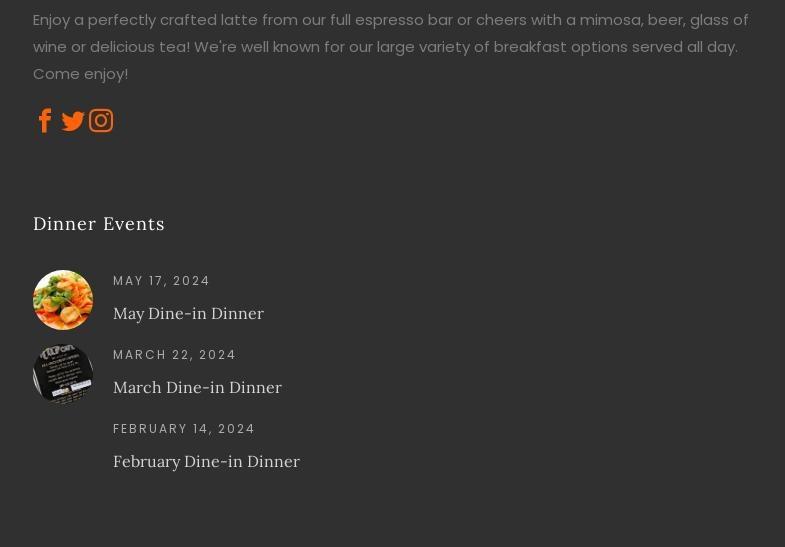Click the May Dine-in Dinner pasta thumbnail
The height and width of the screenshot is (547, 785).
pos(63,300)
